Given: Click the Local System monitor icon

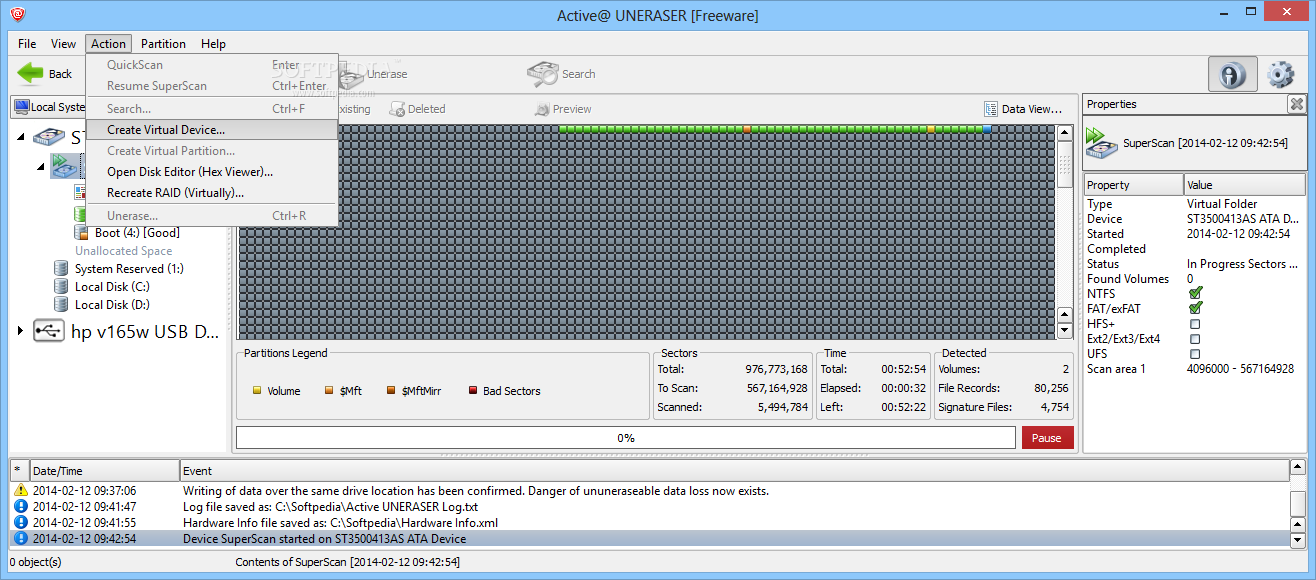Looking at the screenshot, I should click(20, 107).
